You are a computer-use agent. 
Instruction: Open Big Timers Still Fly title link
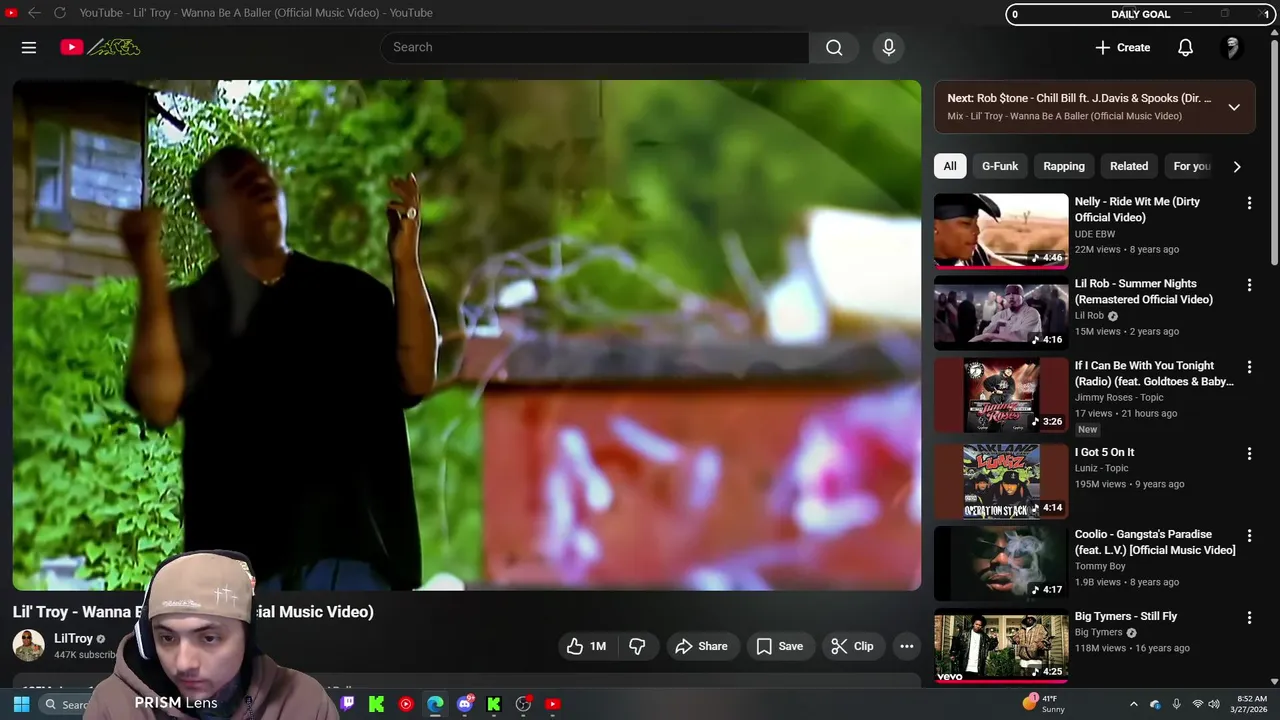(1126, 616)
